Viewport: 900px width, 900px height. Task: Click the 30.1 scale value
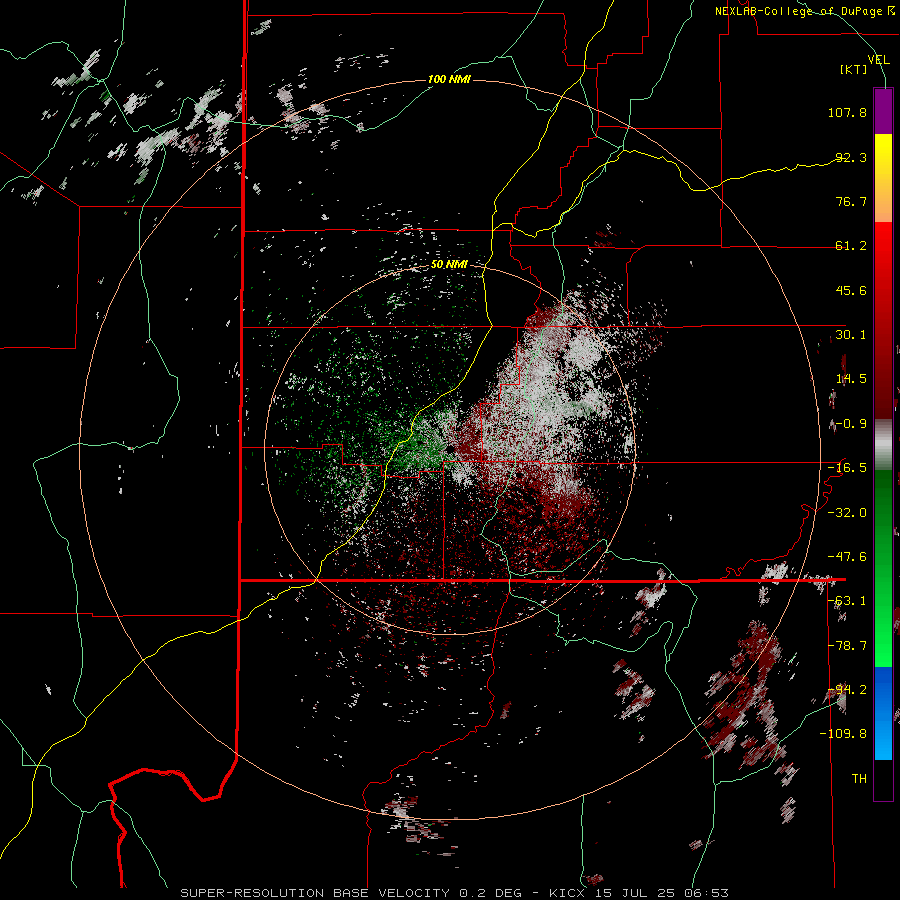point(851,335)
